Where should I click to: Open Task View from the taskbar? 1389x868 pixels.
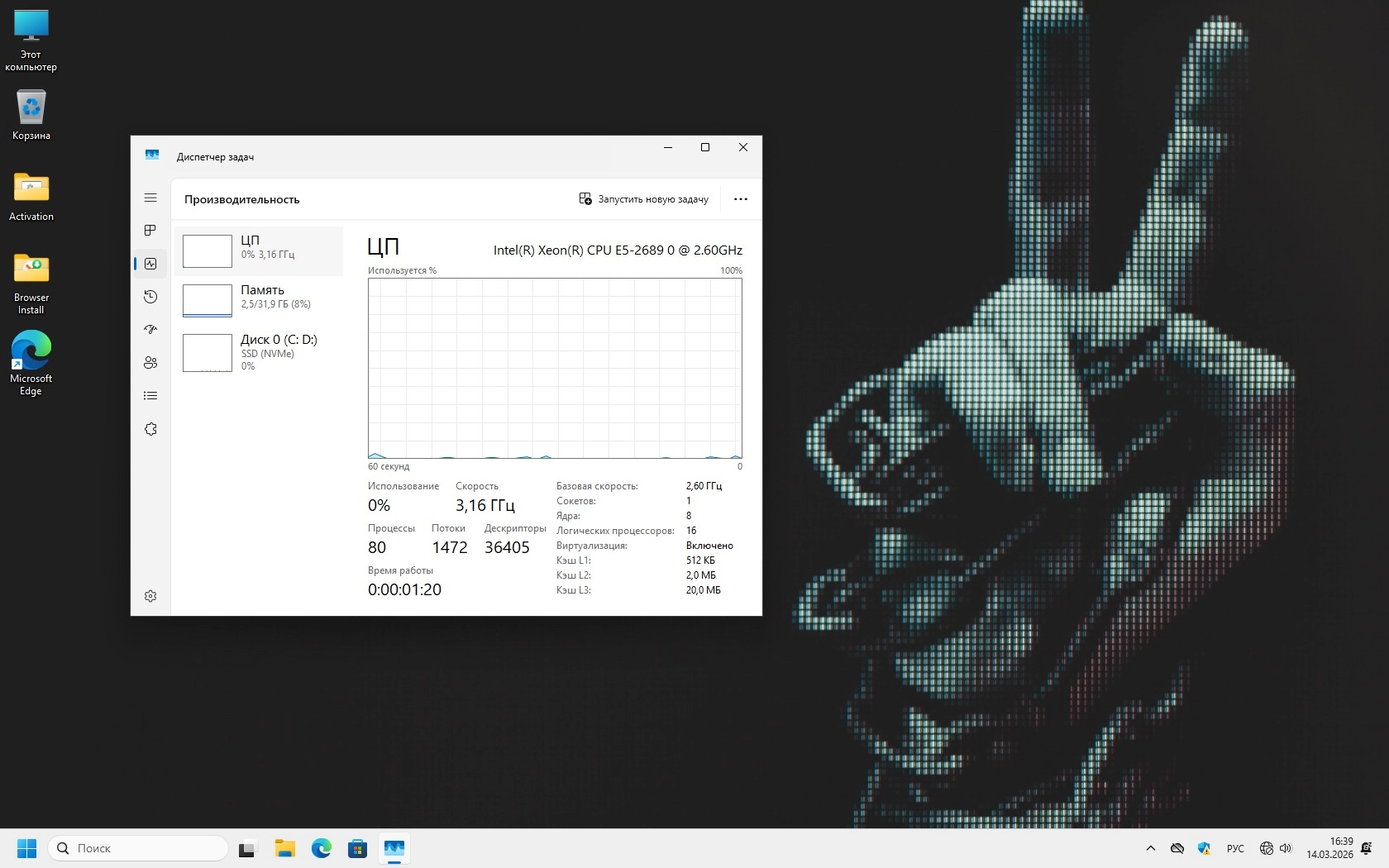pos(248,848)
